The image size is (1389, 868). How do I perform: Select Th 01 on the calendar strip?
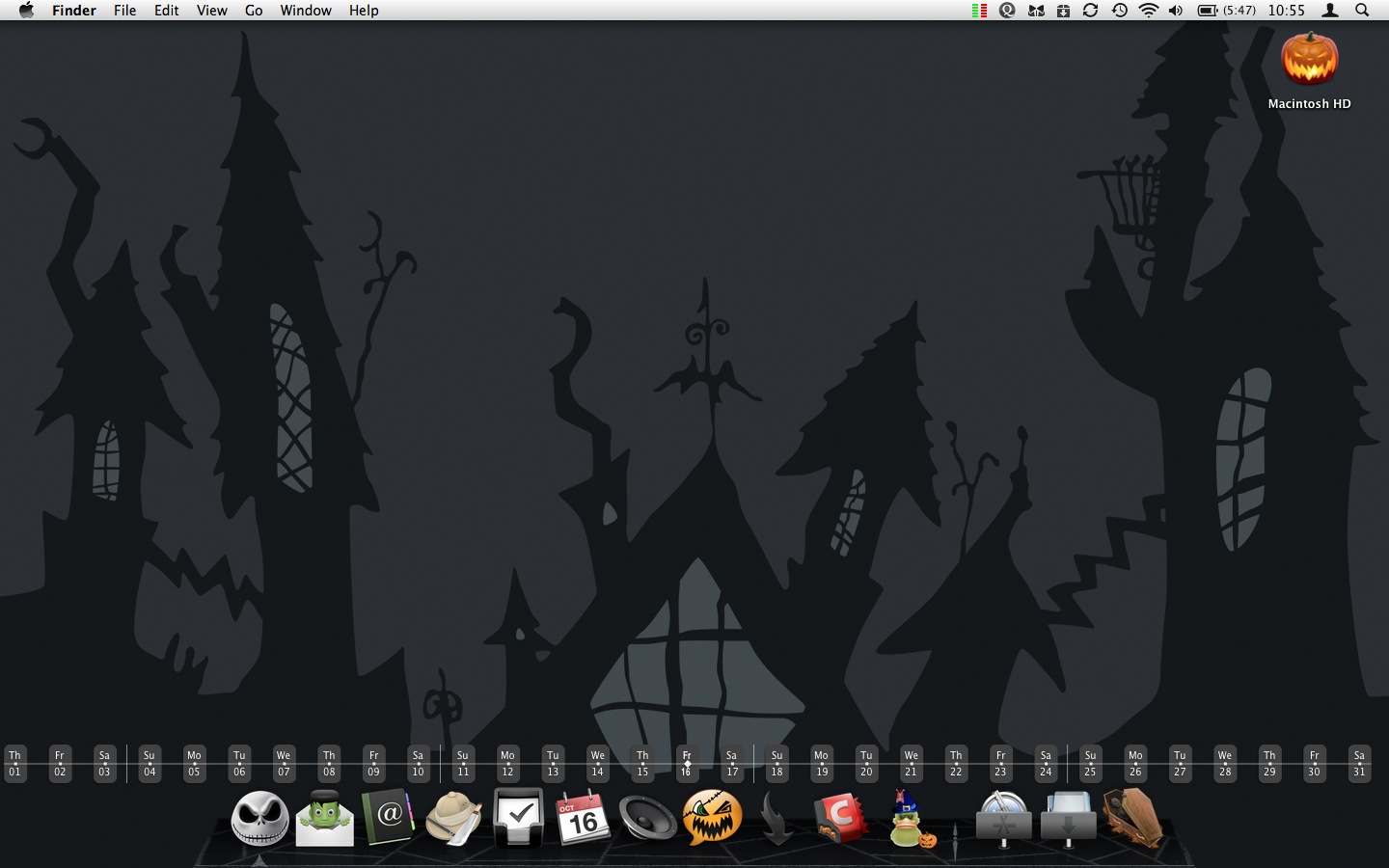pyautogui.click(x=14, y=764)
